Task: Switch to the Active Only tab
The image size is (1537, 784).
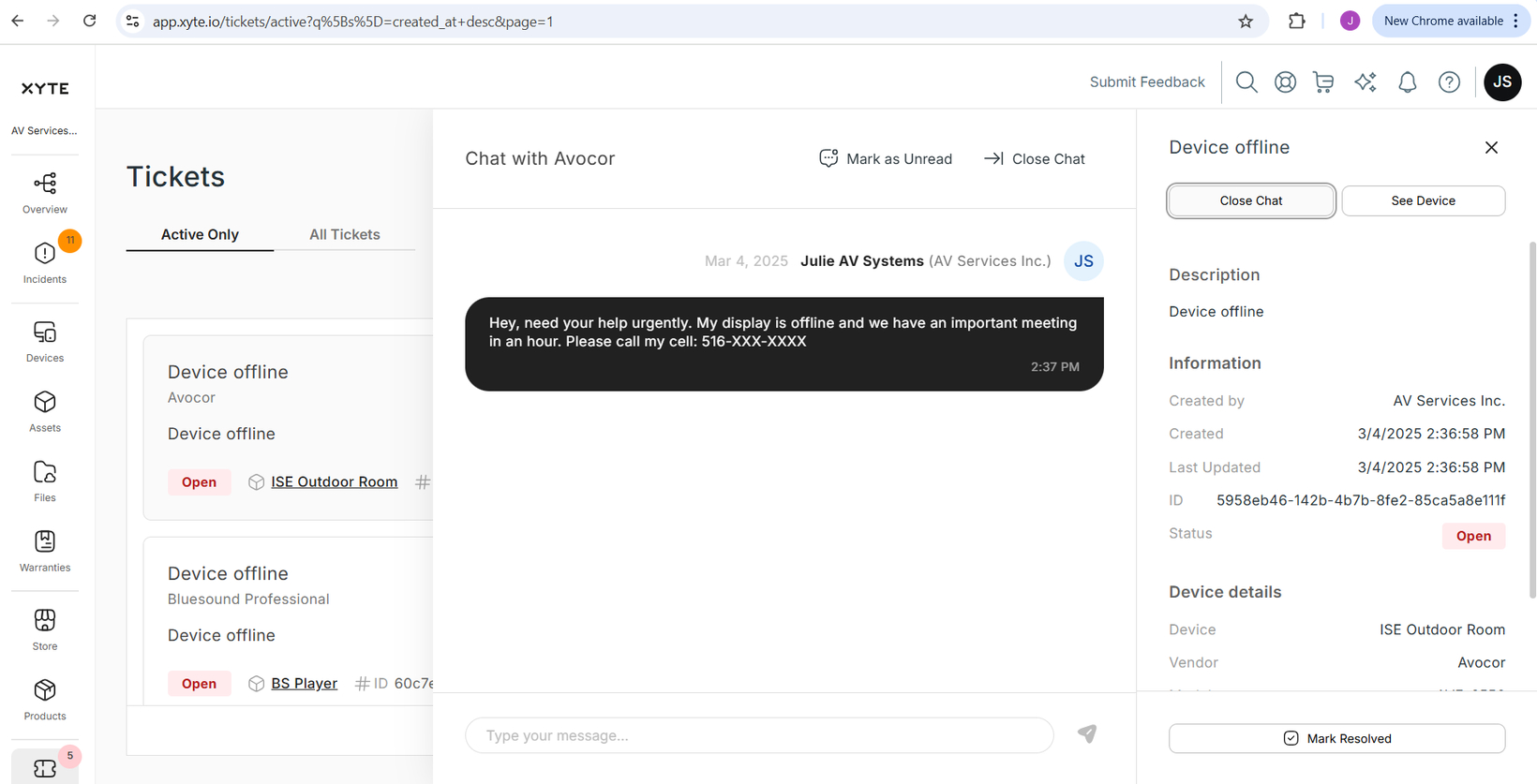Action: click(x=200, y=234)
